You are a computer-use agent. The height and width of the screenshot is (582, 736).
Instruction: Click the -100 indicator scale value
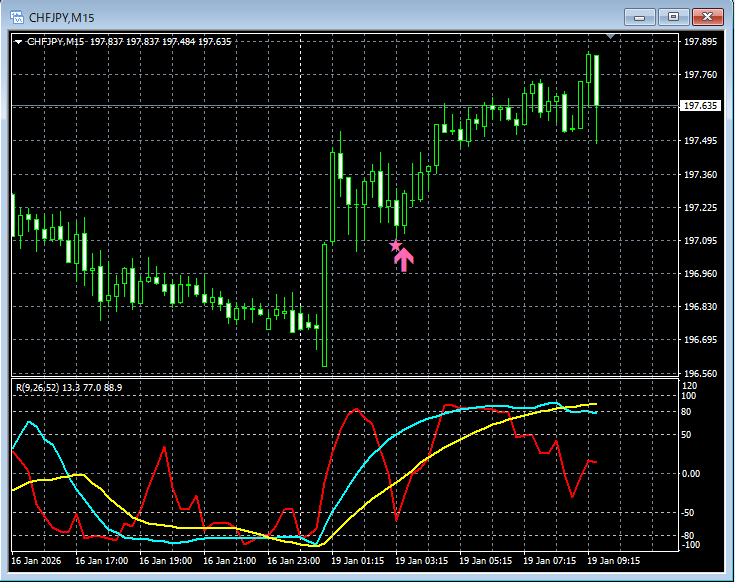click(690, 545)
